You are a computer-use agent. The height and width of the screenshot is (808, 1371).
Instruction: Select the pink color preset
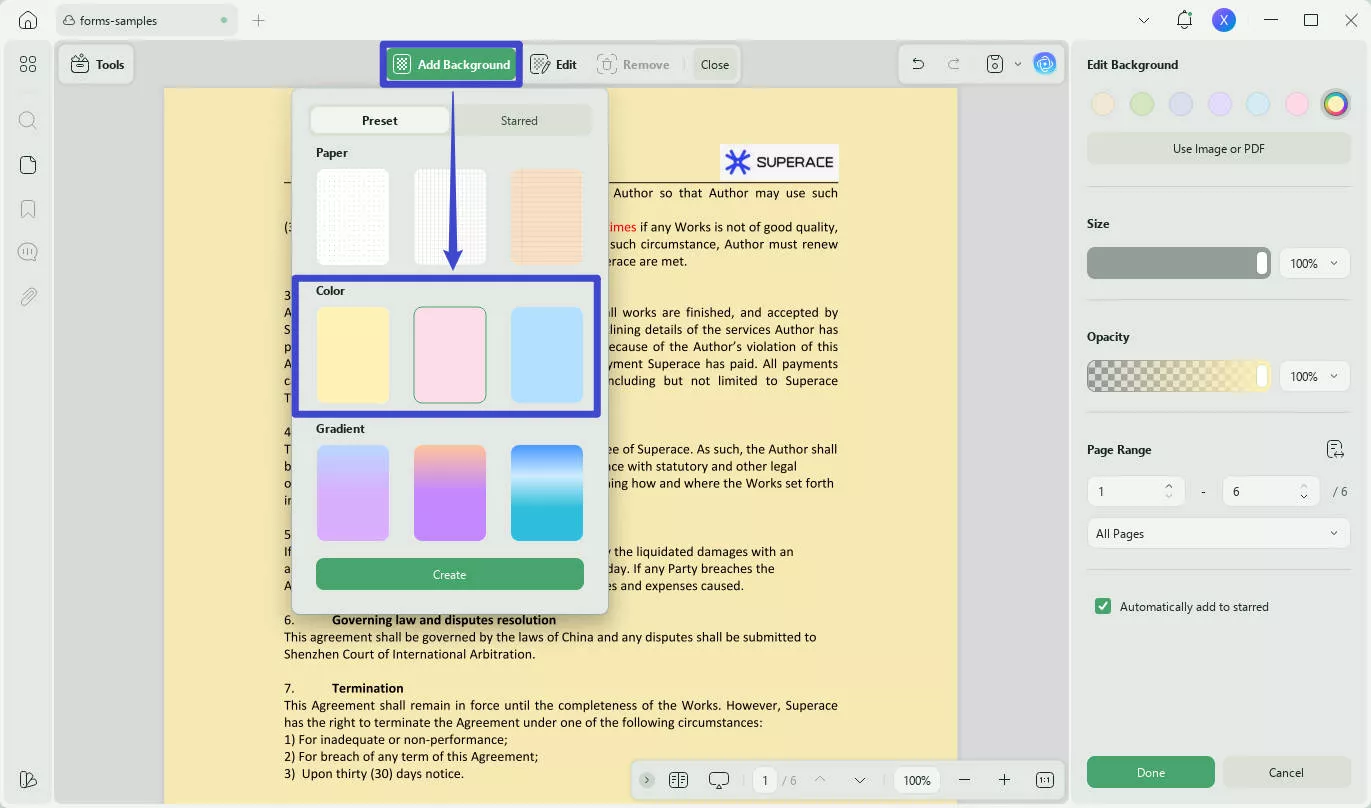click(450, 355)
